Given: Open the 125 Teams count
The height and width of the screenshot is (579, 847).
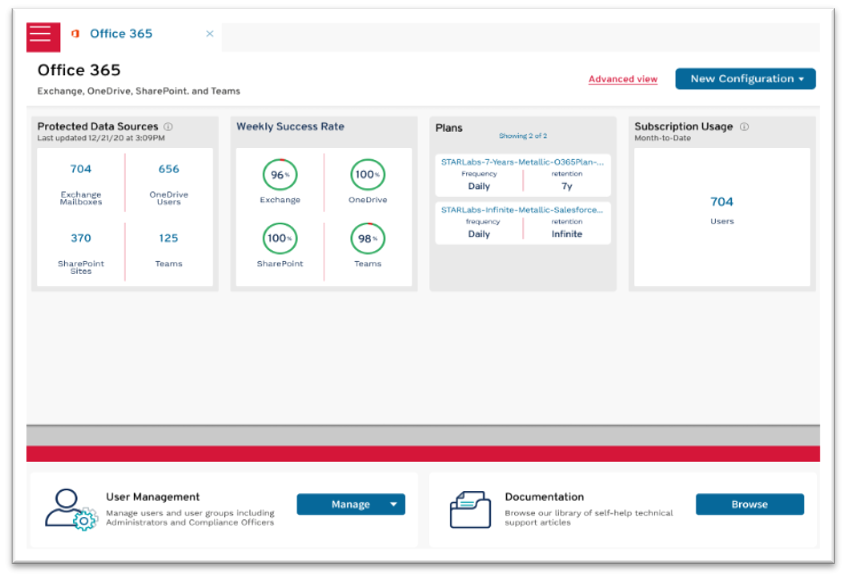Looking at the screenshot, I should click(x=169, y=238).
